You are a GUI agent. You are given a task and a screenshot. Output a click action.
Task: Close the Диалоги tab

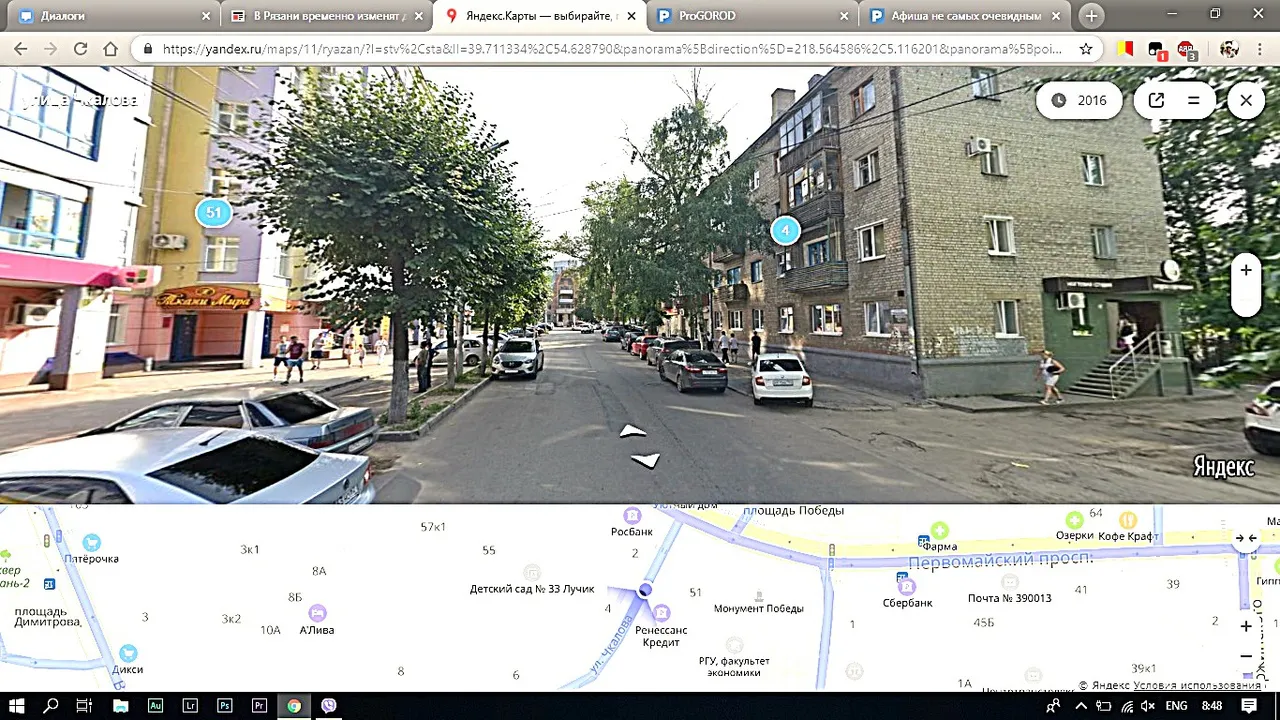pos(206,16)
